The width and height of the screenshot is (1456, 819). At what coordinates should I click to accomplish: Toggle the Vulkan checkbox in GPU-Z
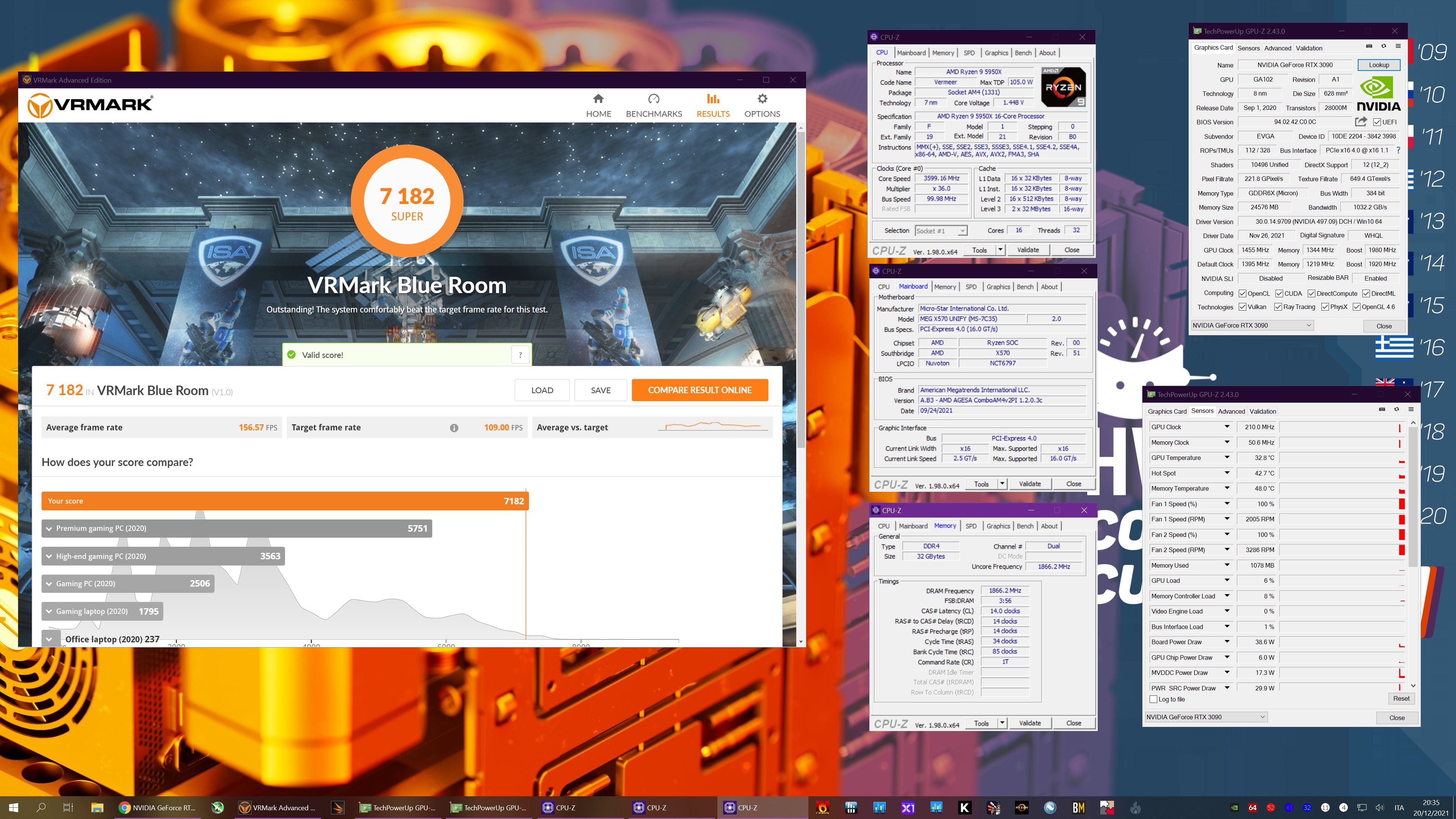tap(1243, 307)
